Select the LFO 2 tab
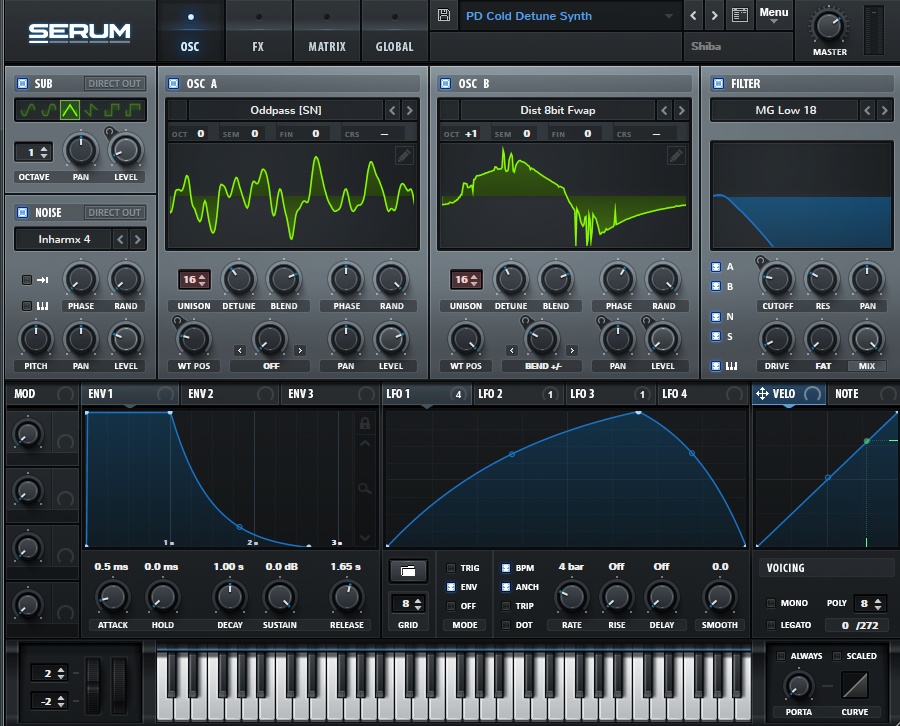Screen dimensions: 900x726 (519, 394)
